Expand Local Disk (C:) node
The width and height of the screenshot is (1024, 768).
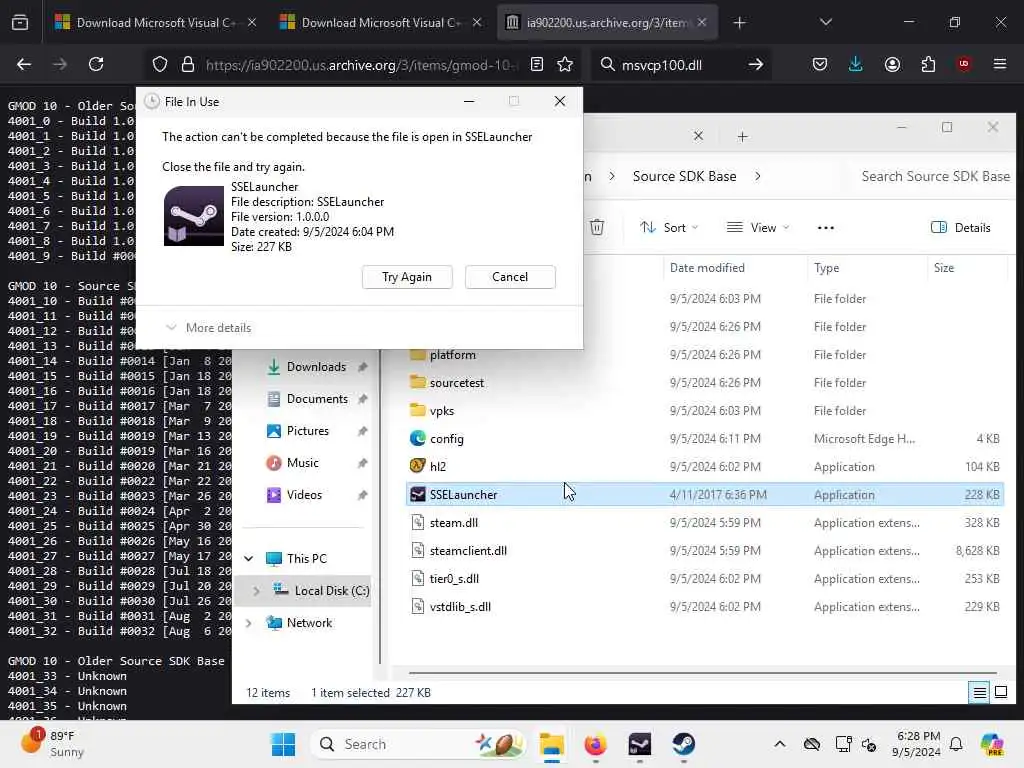(257, 590)
